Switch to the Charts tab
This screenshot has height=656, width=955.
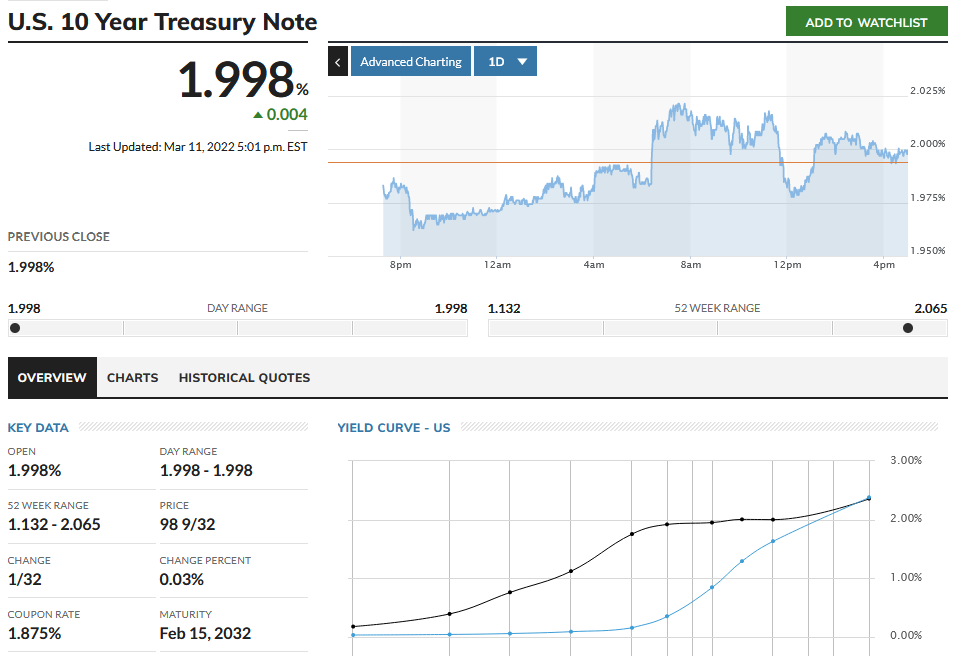(132, 378)
